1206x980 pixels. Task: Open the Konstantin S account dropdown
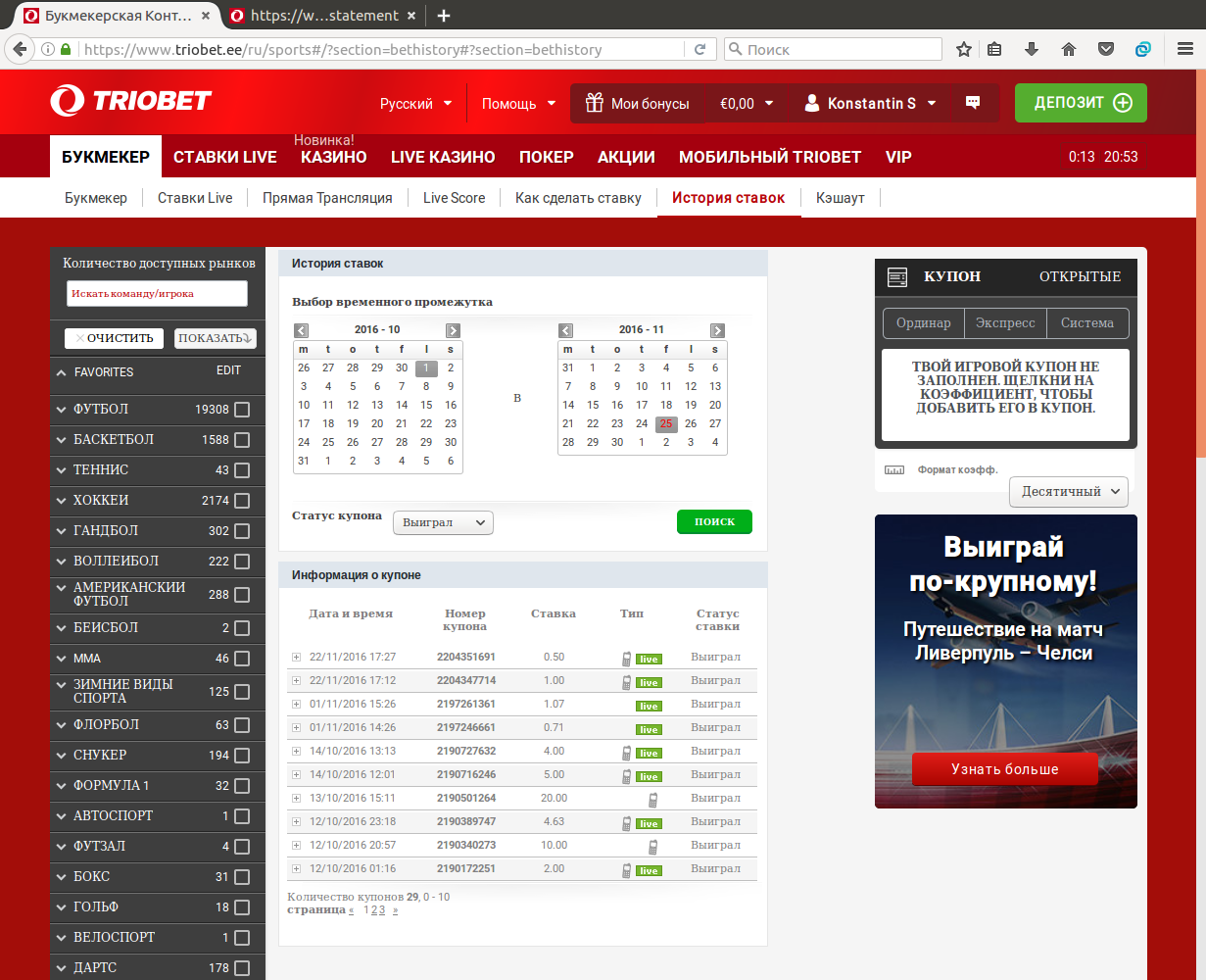(870, 103)
